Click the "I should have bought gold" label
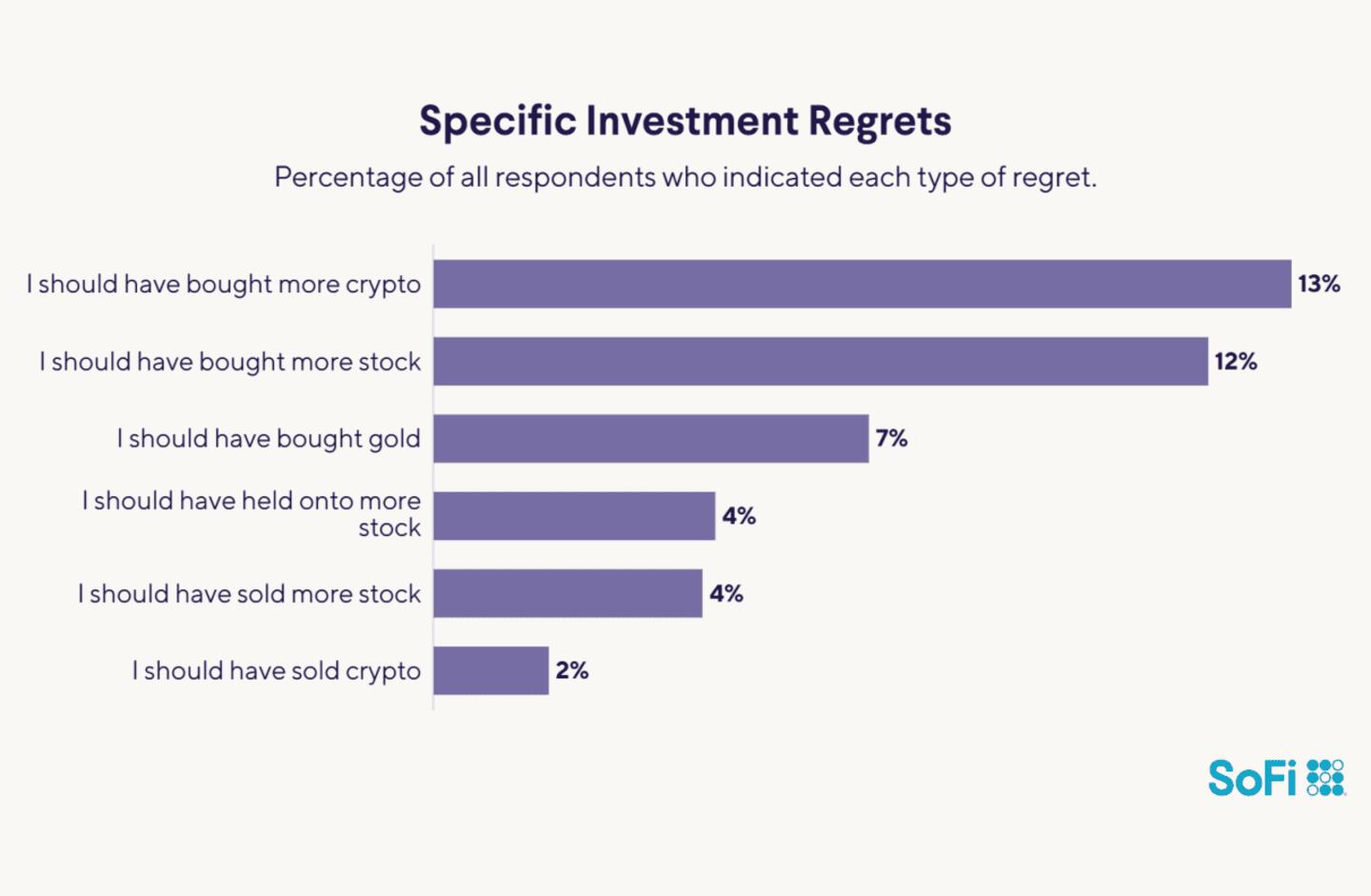Viewport: 1371px width, 896px height. pos(268,438)
